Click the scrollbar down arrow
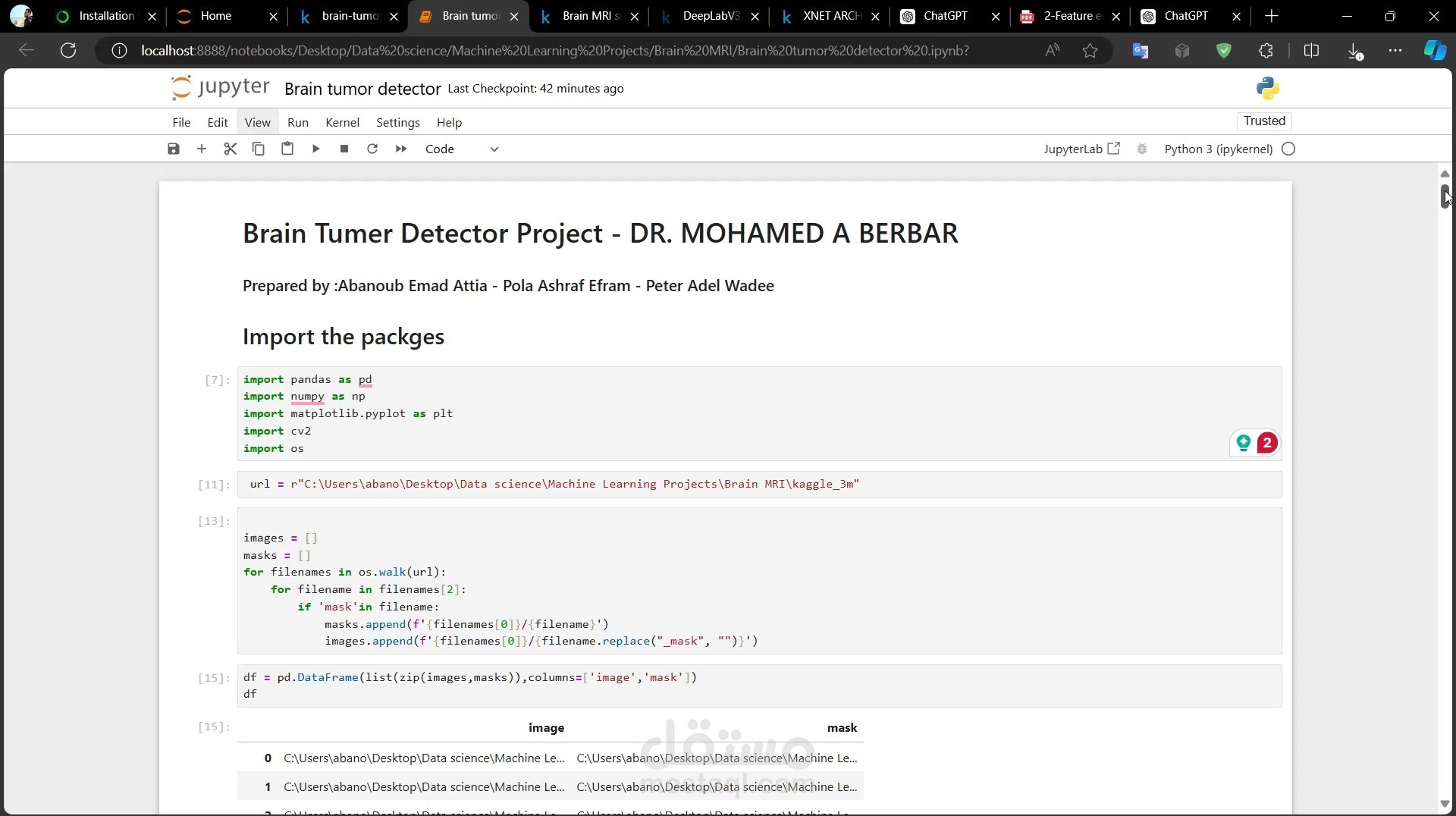Image resolution: width=1456 pixels, height=816 pixels. pos(1445,804)
